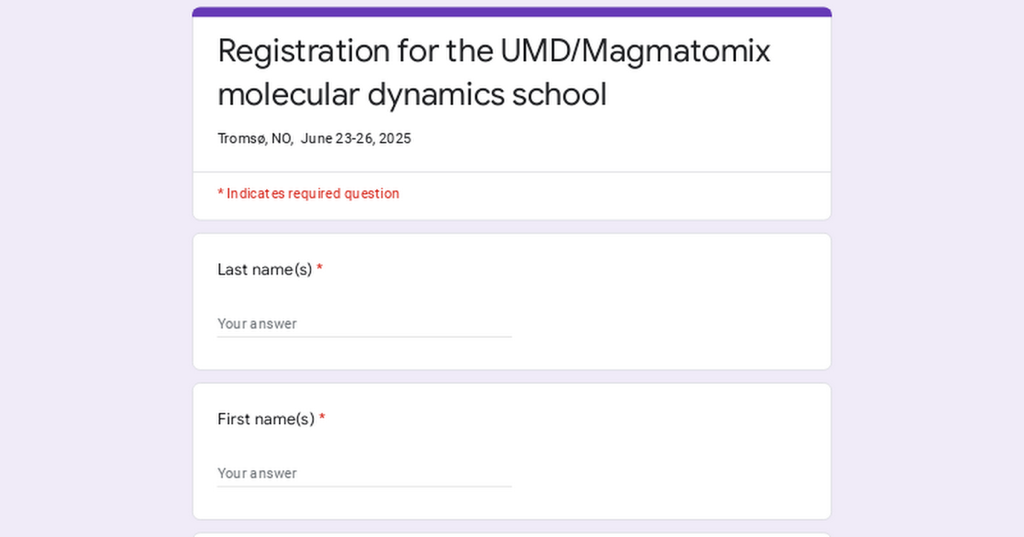This screenshot has height=537, width=1024.
Task: Click the "First name(s)" question label
Action: coord(266,419)
